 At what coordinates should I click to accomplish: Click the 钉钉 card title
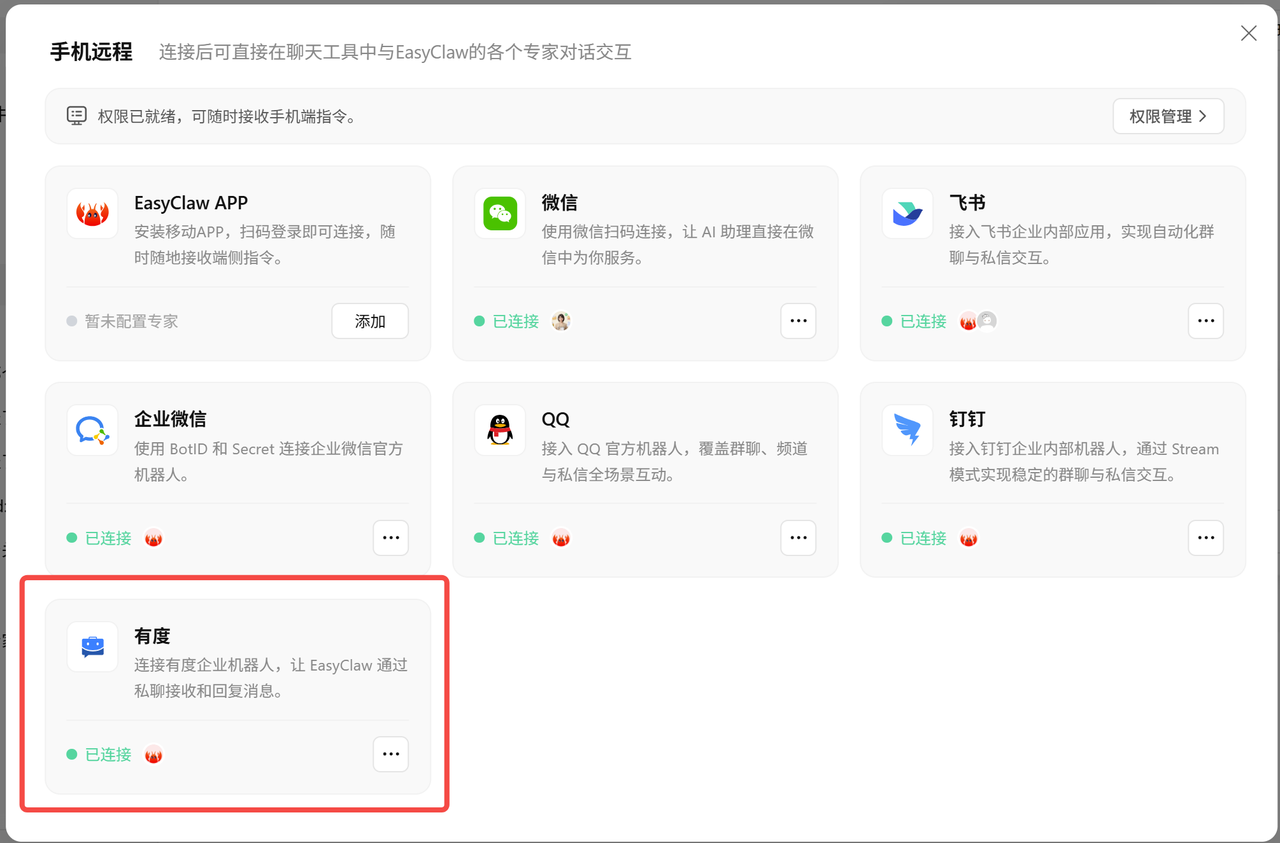pos(967,419)
